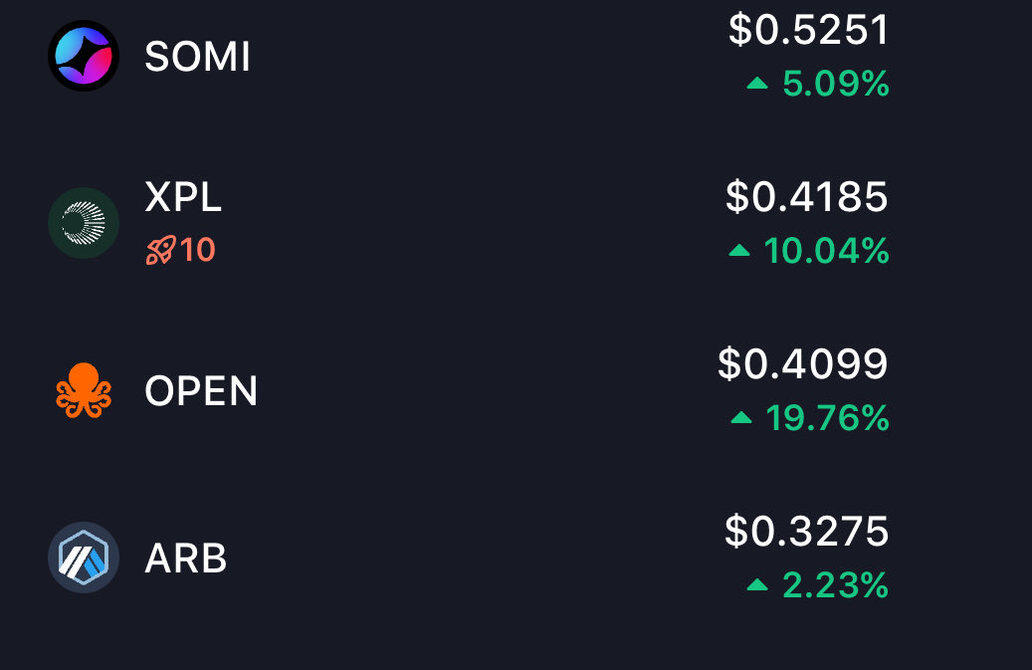Tap the green up arrow beside 10.04%

(x=739, y=252)
